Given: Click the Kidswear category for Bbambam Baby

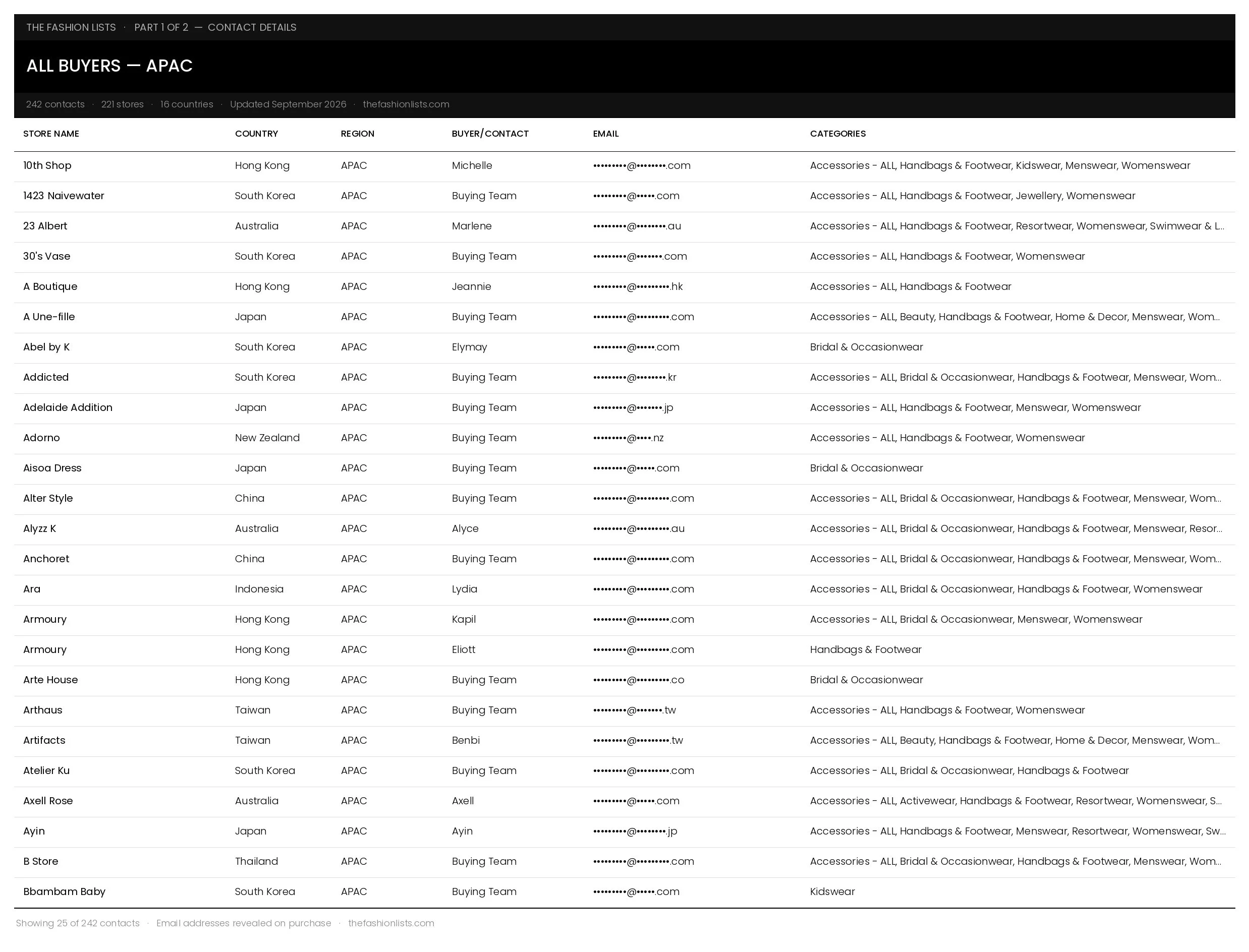Looking at the screenshot, I should (x=832, y=892).
